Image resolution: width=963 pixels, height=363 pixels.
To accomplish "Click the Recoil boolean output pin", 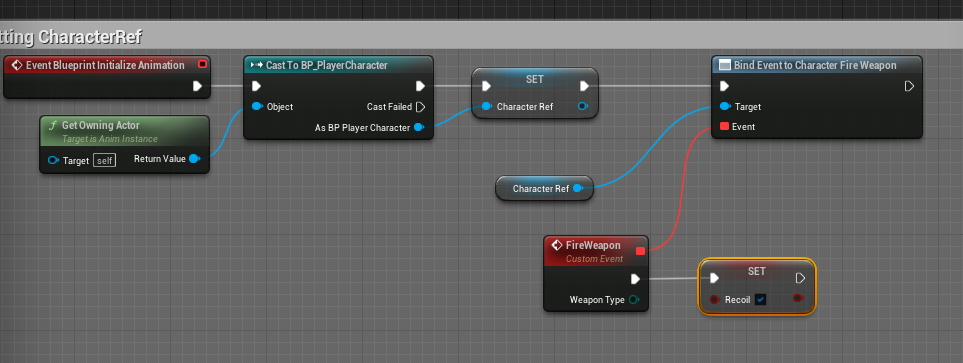I will tap(798, 299).
